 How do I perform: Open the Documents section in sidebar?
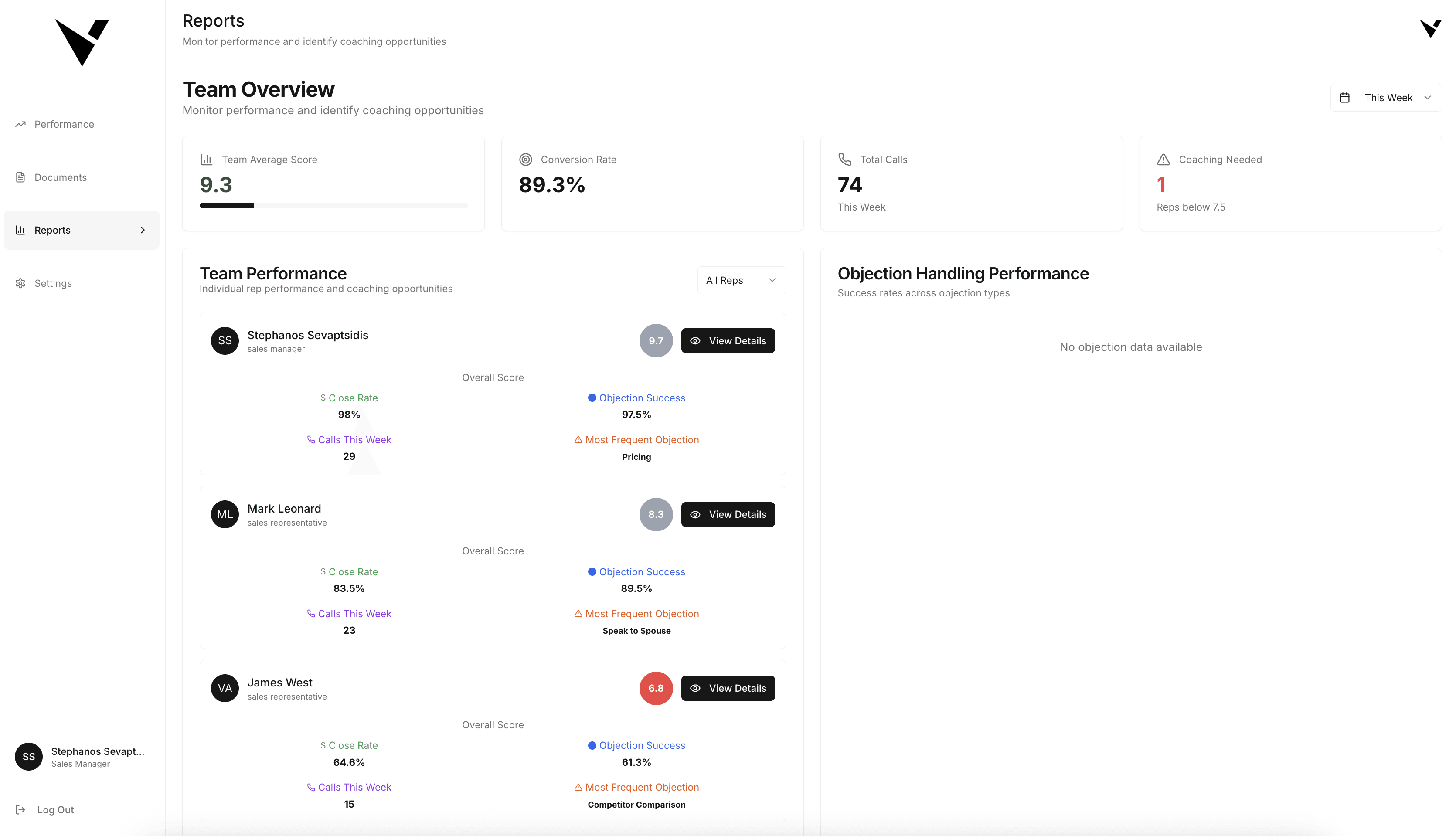[60, 177]
